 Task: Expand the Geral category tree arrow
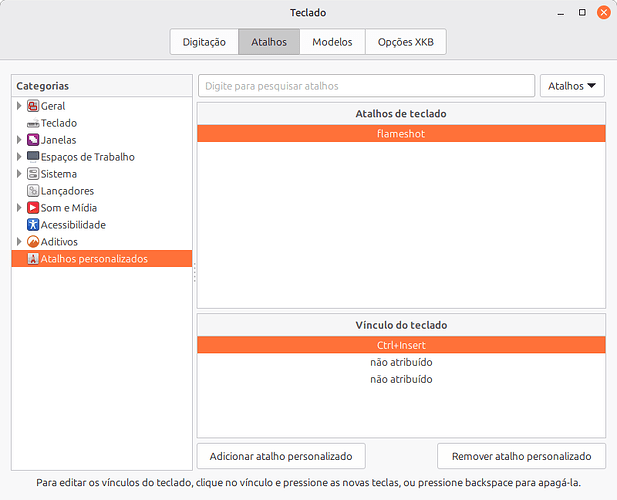pyautogui.click(x=18, y=106)
